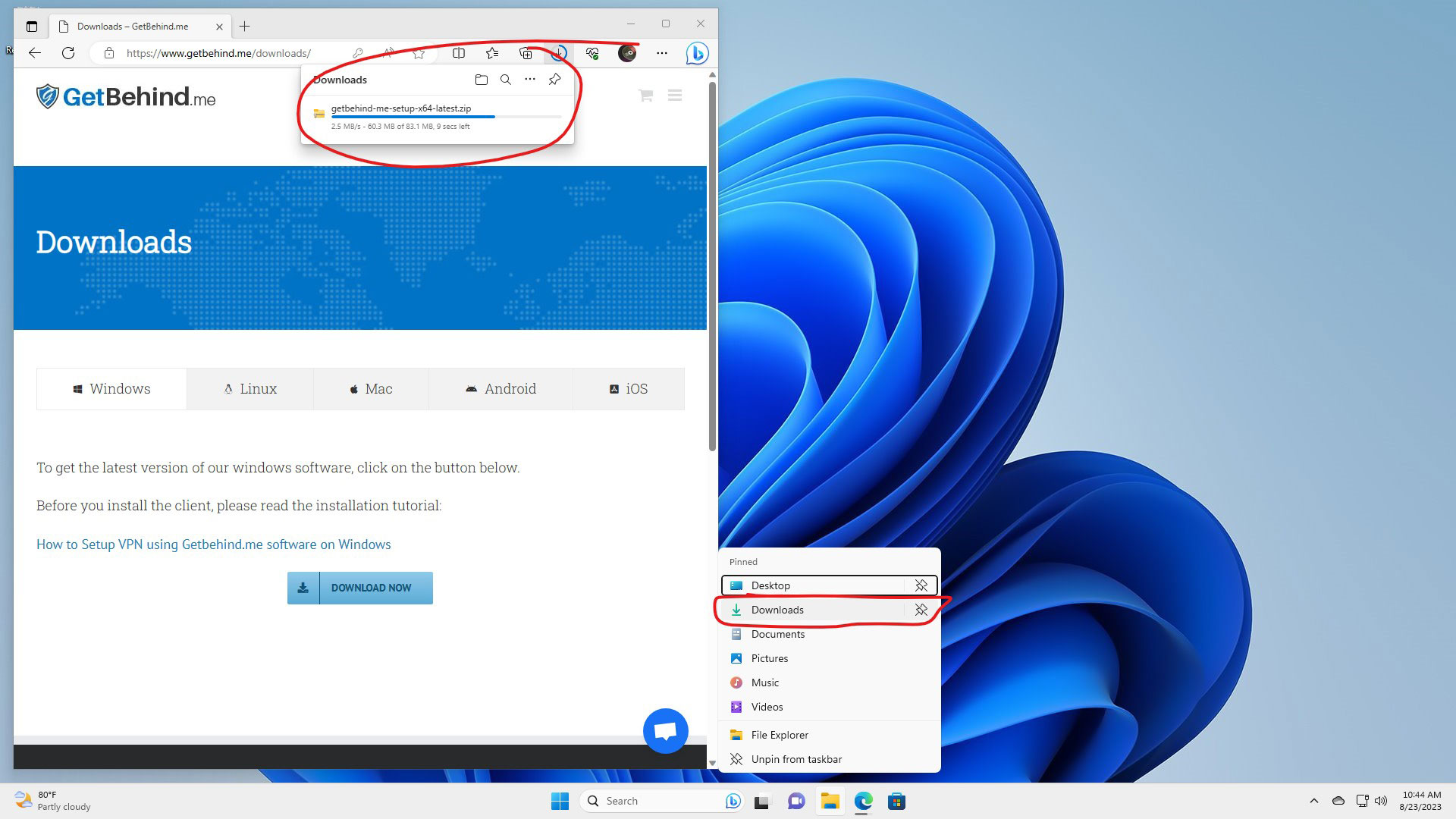Open the weather widget

[53, 801]
